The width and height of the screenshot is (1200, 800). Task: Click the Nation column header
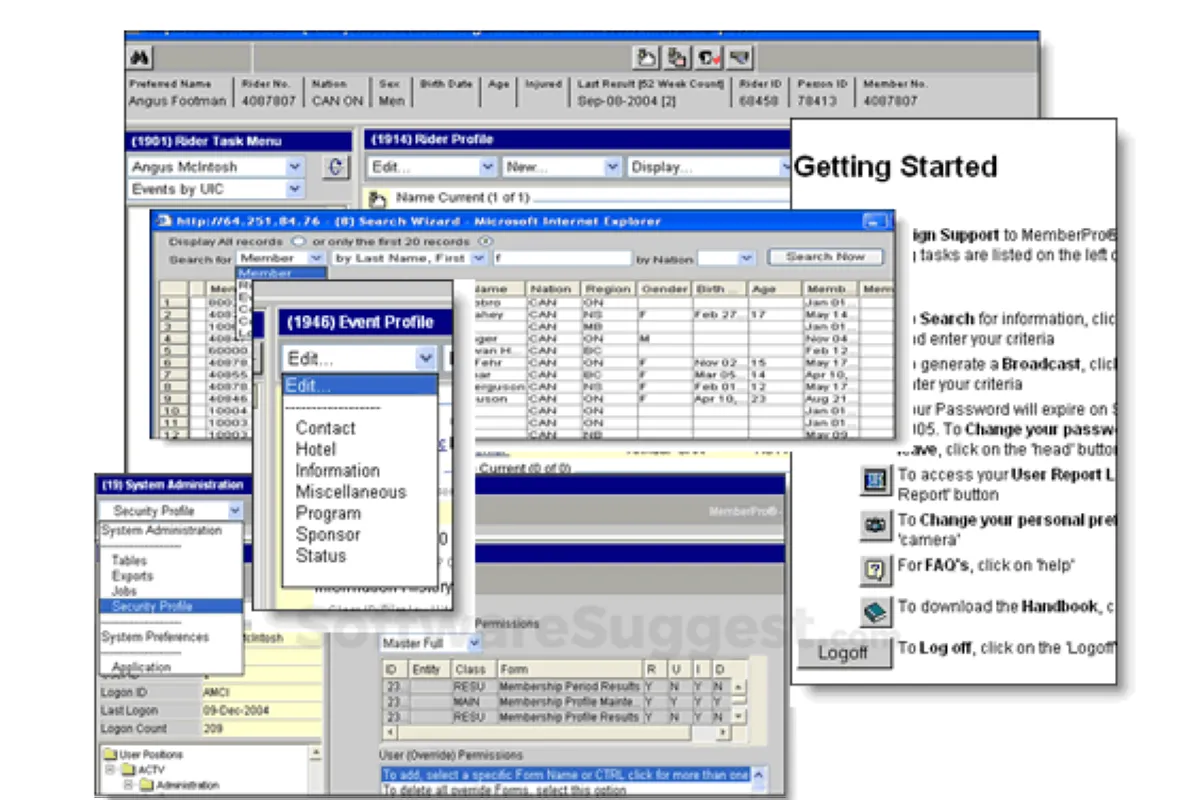551,289
